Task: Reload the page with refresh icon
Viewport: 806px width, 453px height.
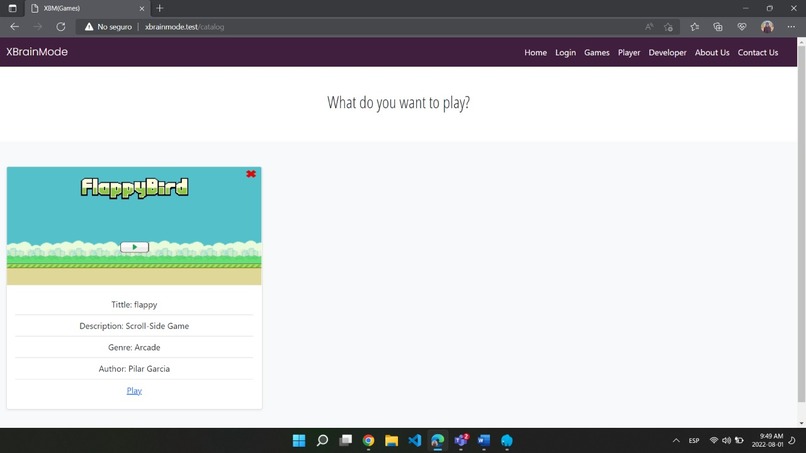Action: tap(61, 27)
